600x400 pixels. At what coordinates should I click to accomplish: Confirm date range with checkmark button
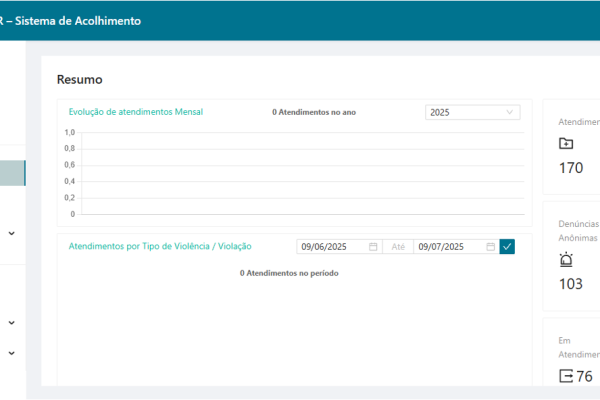(x=507, y=246)
